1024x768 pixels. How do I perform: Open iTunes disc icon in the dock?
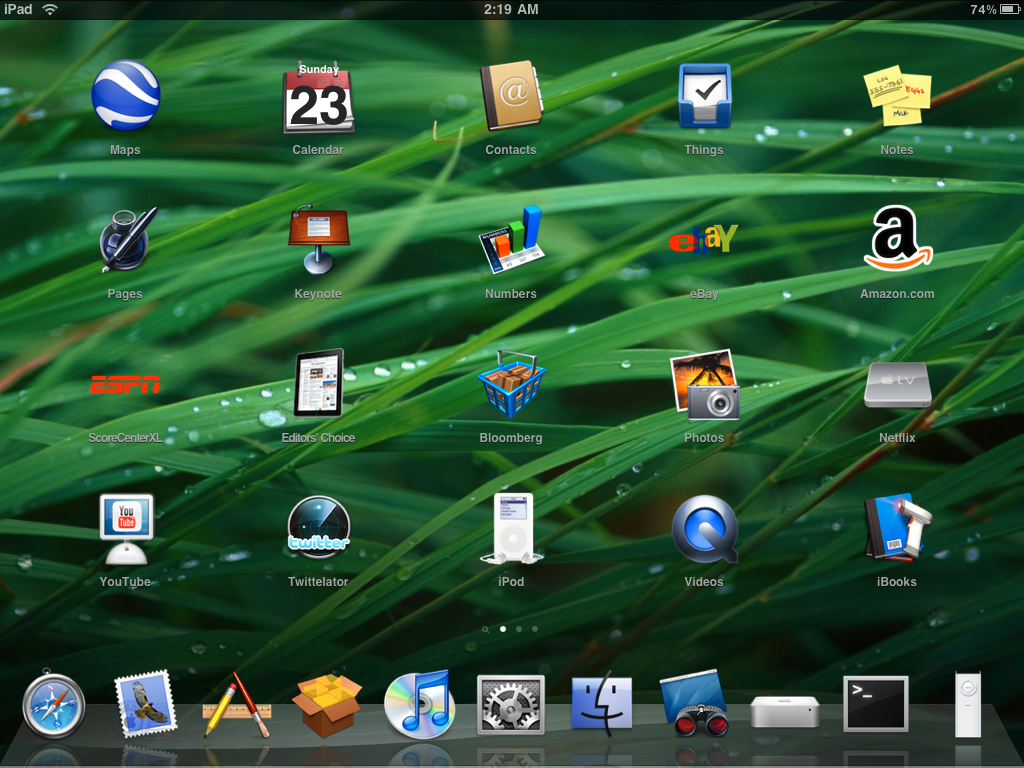click(418, 705)
